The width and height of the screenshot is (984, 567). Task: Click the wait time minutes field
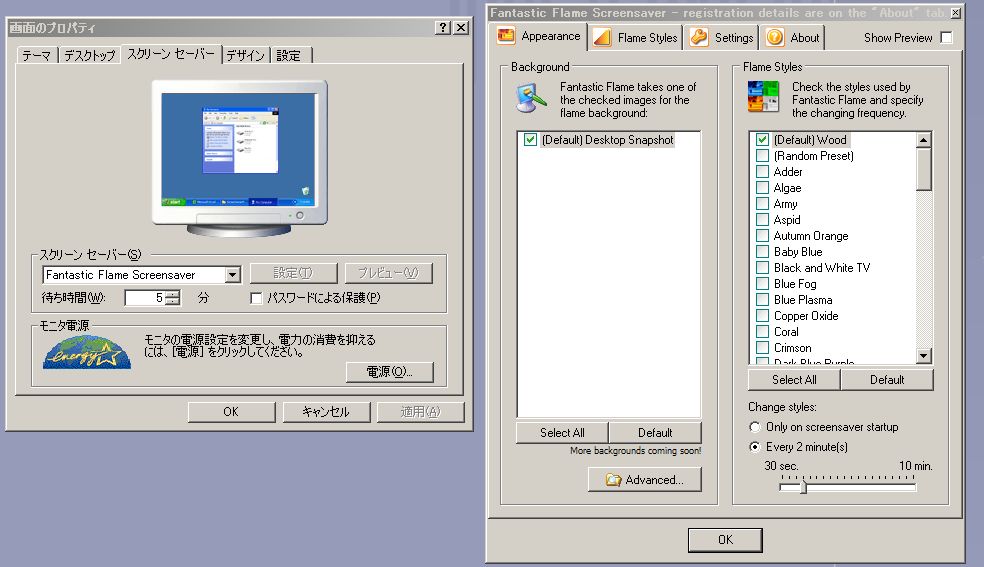146,298
